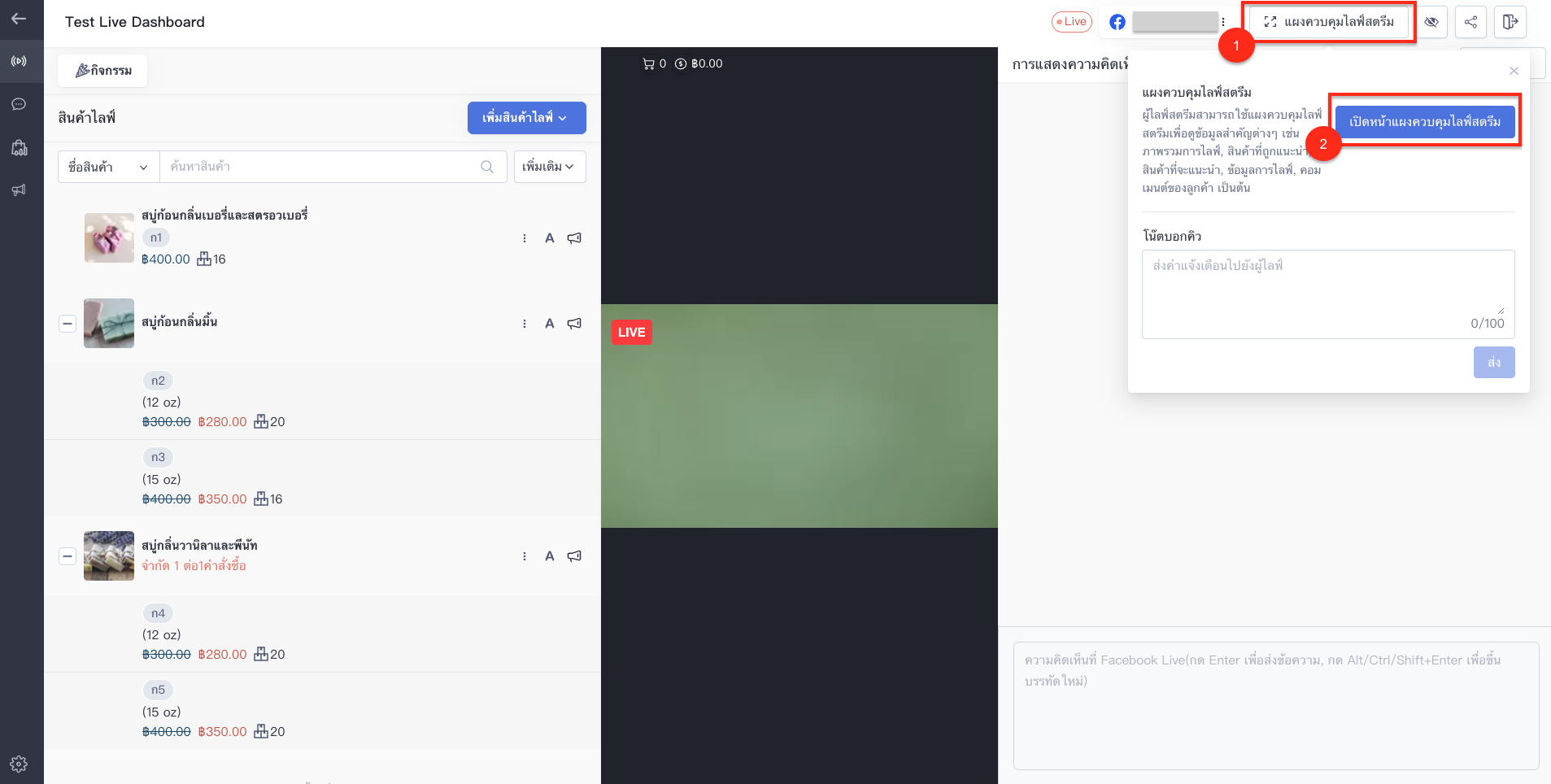Open the megaphone marketing sidebar icon
The image size is (1551, 784).
(19, 189)
